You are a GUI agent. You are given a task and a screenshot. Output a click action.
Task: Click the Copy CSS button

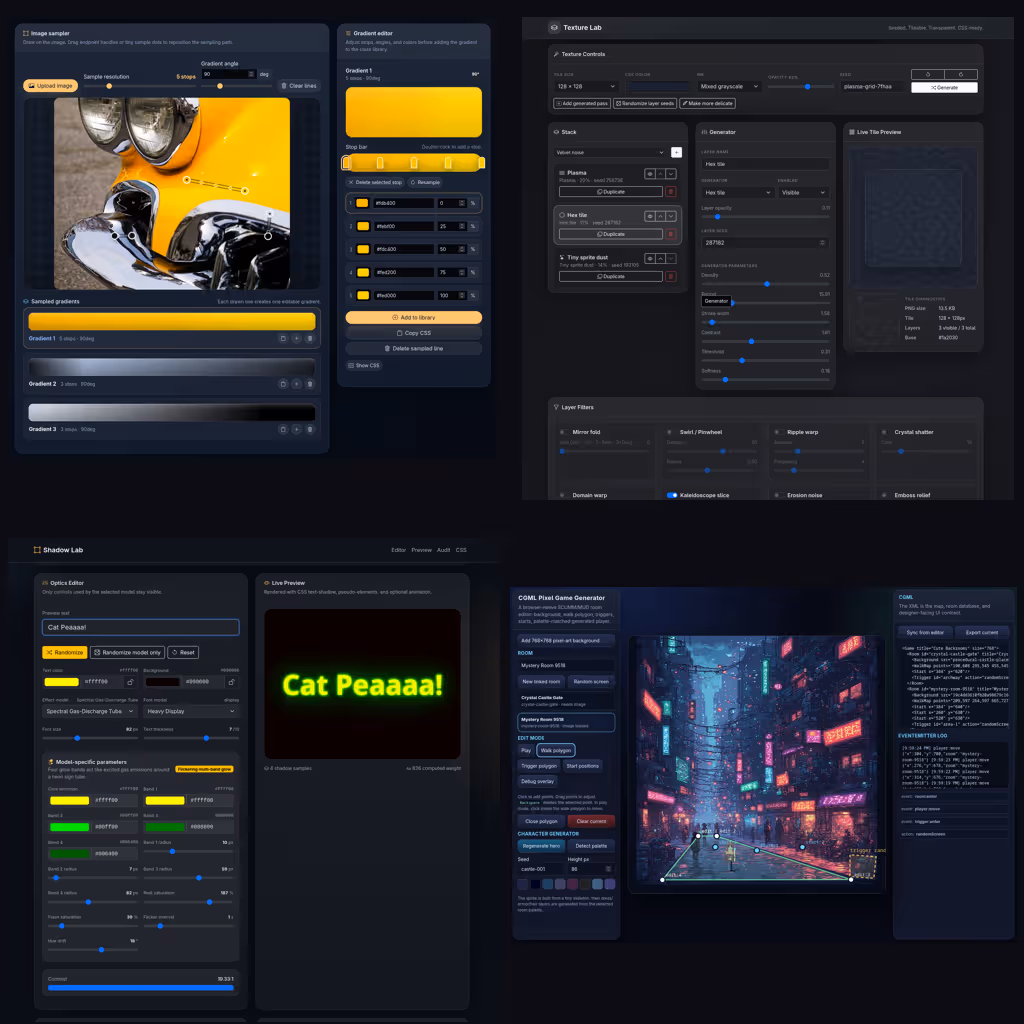pyautogui.click(x=413, y=333)
